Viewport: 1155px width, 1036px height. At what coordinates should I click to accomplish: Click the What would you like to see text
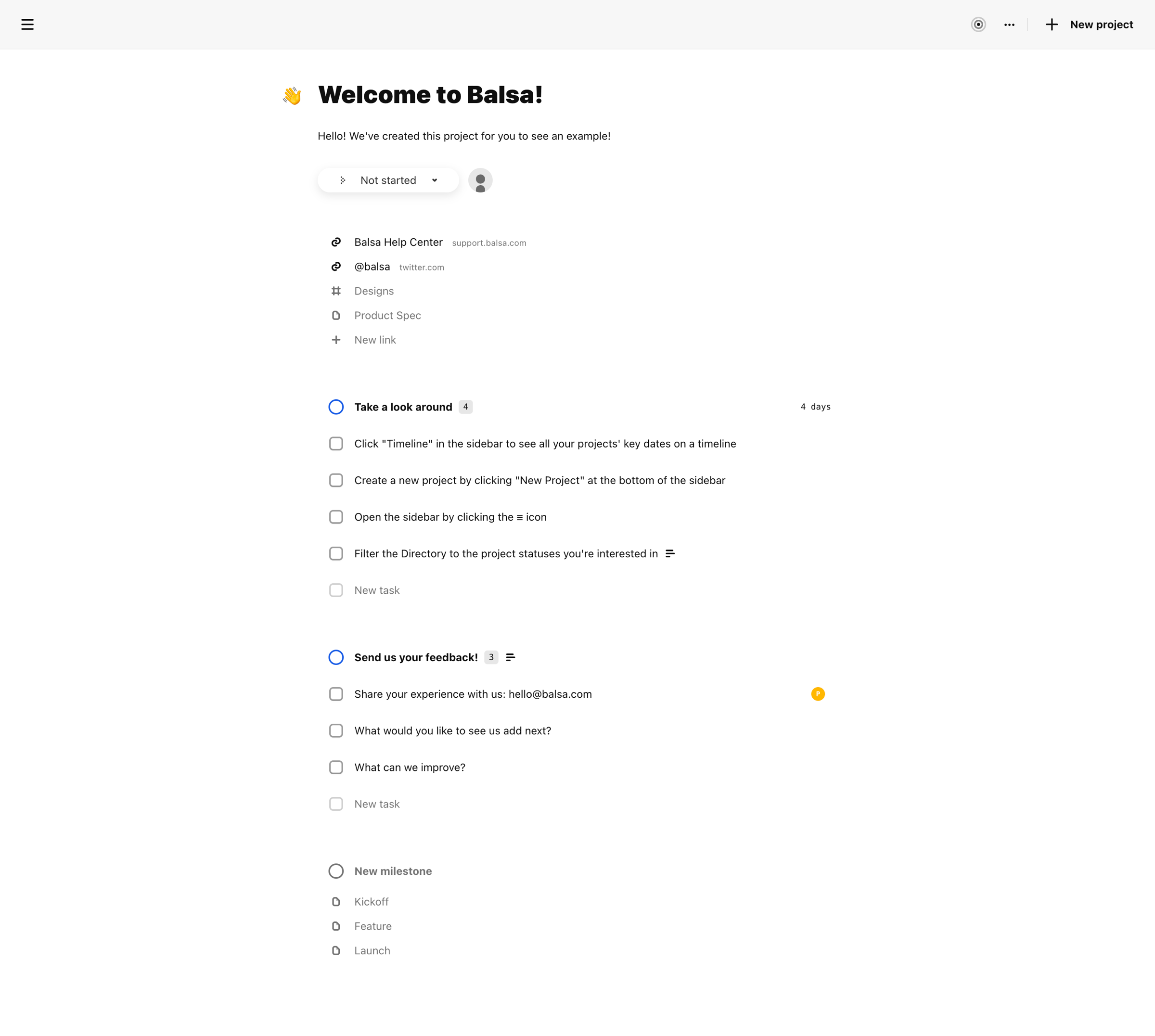(x=452, y=731)
